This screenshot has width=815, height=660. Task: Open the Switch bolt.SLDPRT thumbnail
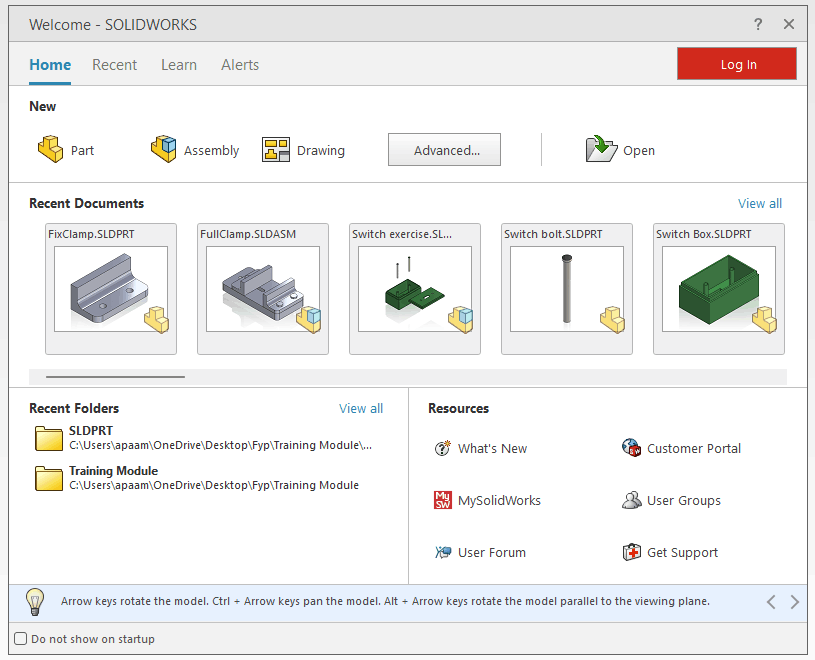click(567, 289)
